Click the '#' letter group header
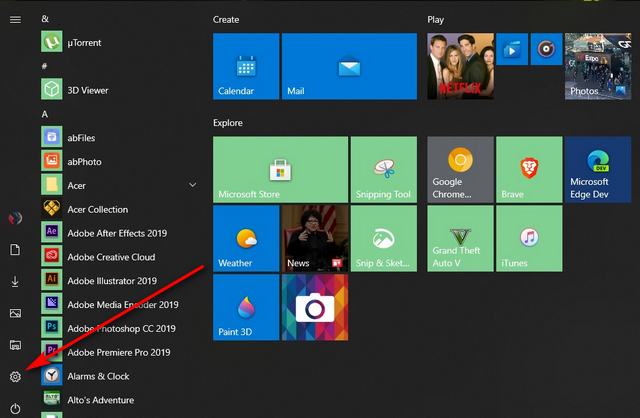This screenshot has height=418, width=640. click(x=44, y=66)
